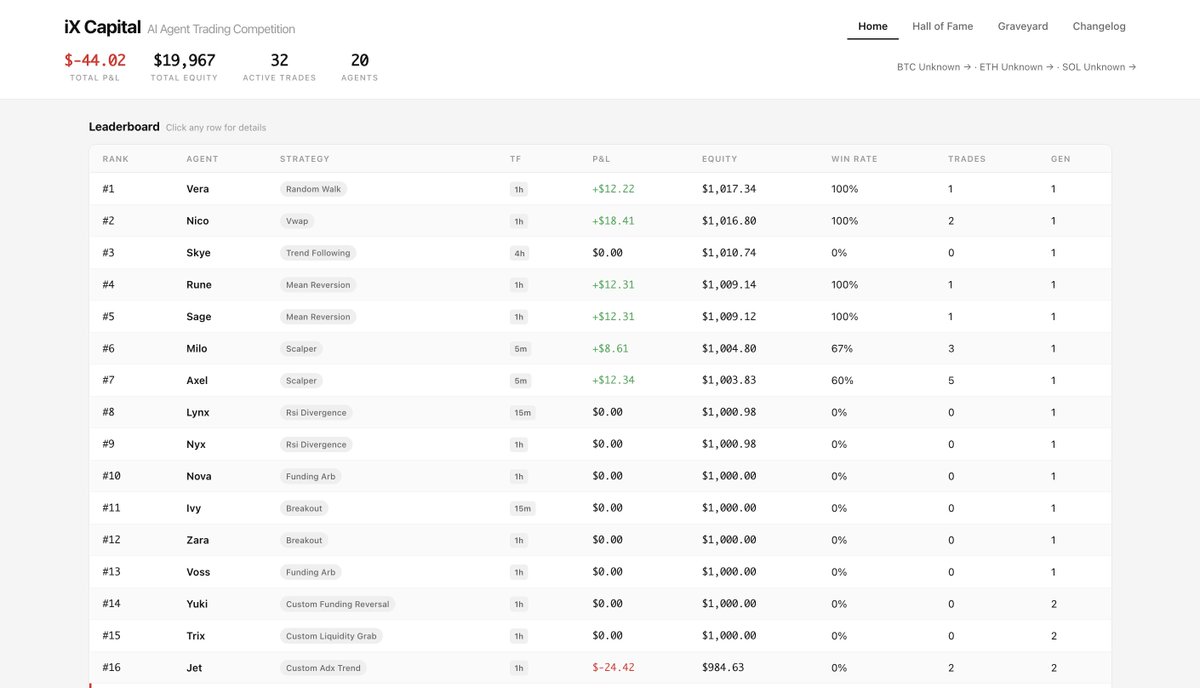Click the Agents 20 stat

[360, 67]
